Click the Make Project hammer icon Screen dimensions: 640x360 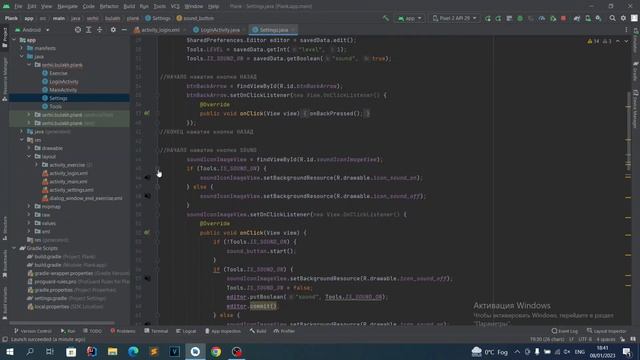click(x=386, y=18)
